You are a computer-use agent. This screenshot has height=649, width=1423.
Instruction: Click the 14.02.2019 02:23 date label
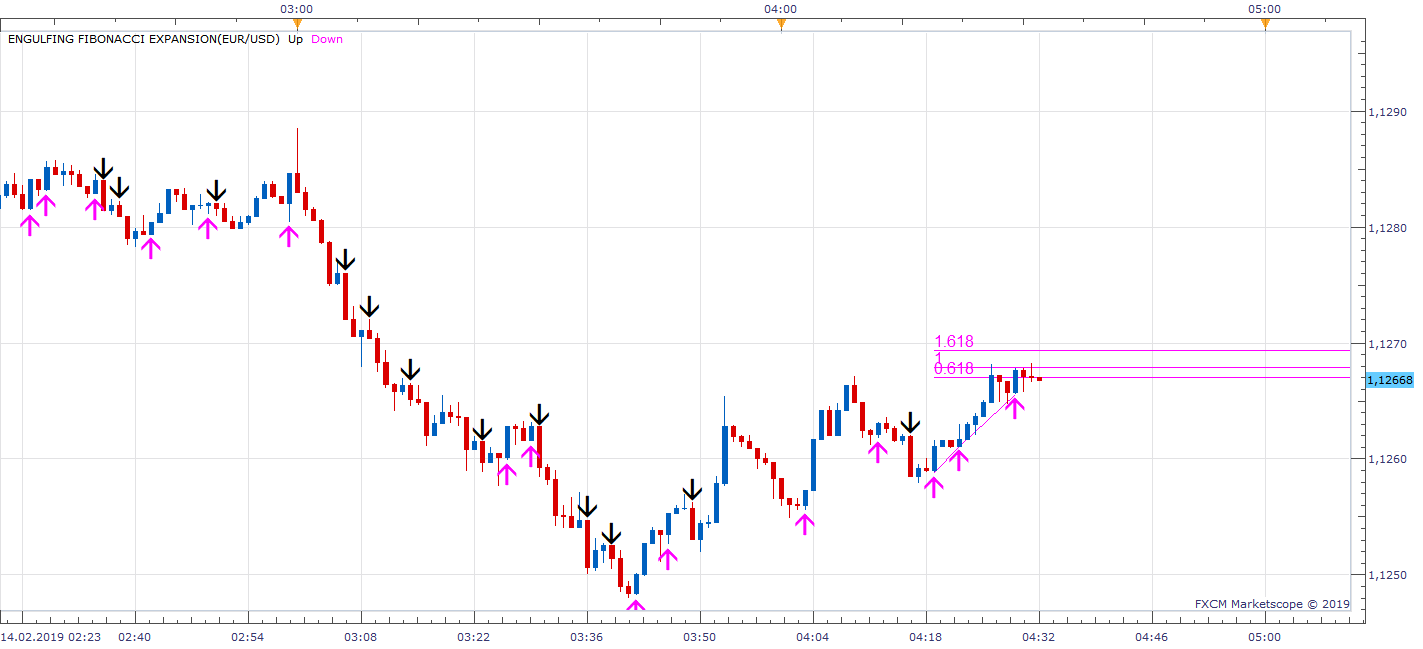coord(50,636)
